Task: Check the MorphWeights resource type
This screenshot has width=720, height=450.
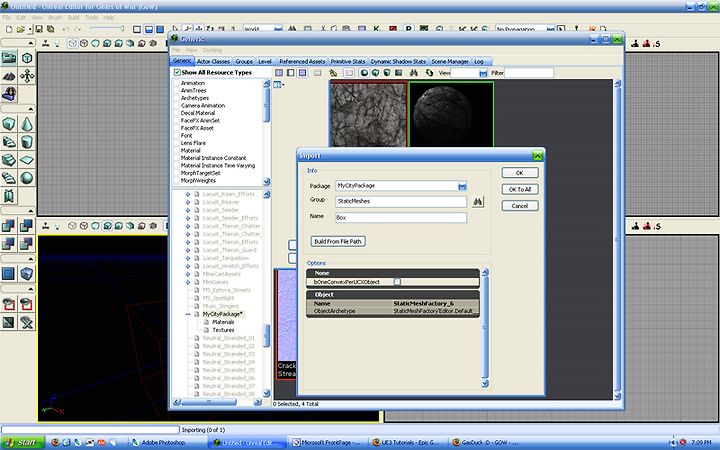Action: pyautogui.click(x=176, y=180)
